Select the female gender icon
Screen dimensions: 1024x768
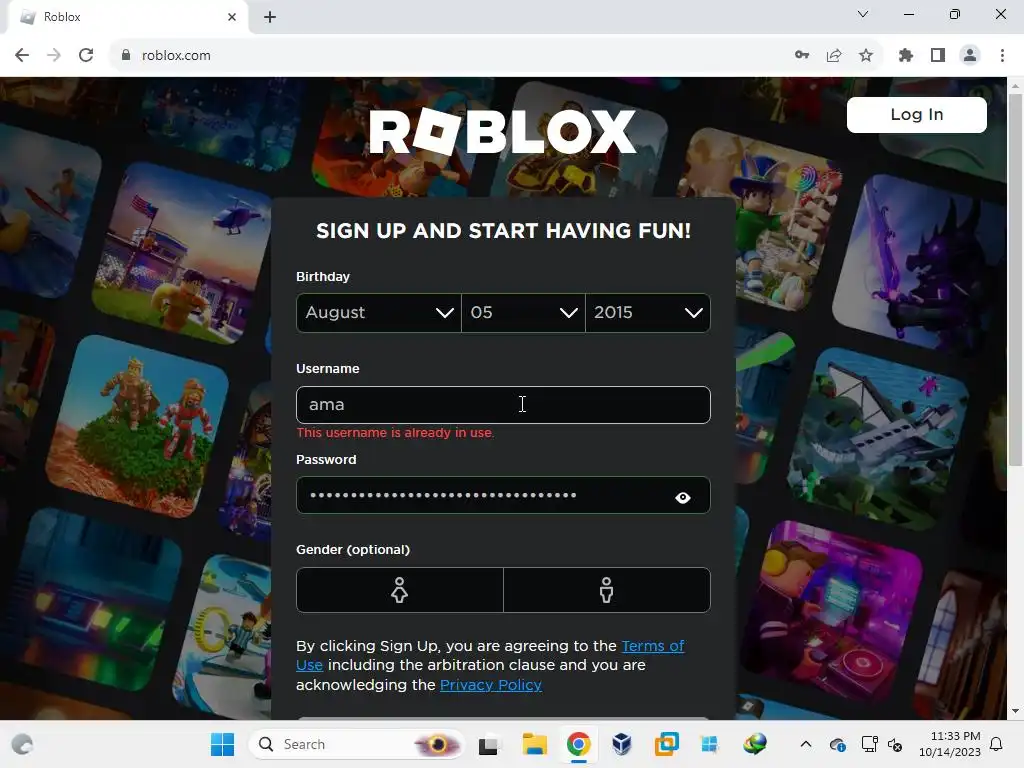[400, 590]
